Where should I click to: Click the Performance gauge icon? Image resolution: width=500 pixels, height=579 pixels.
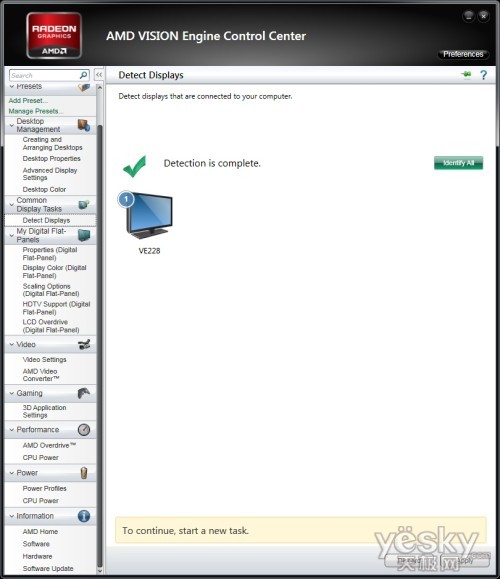(84, 429)
